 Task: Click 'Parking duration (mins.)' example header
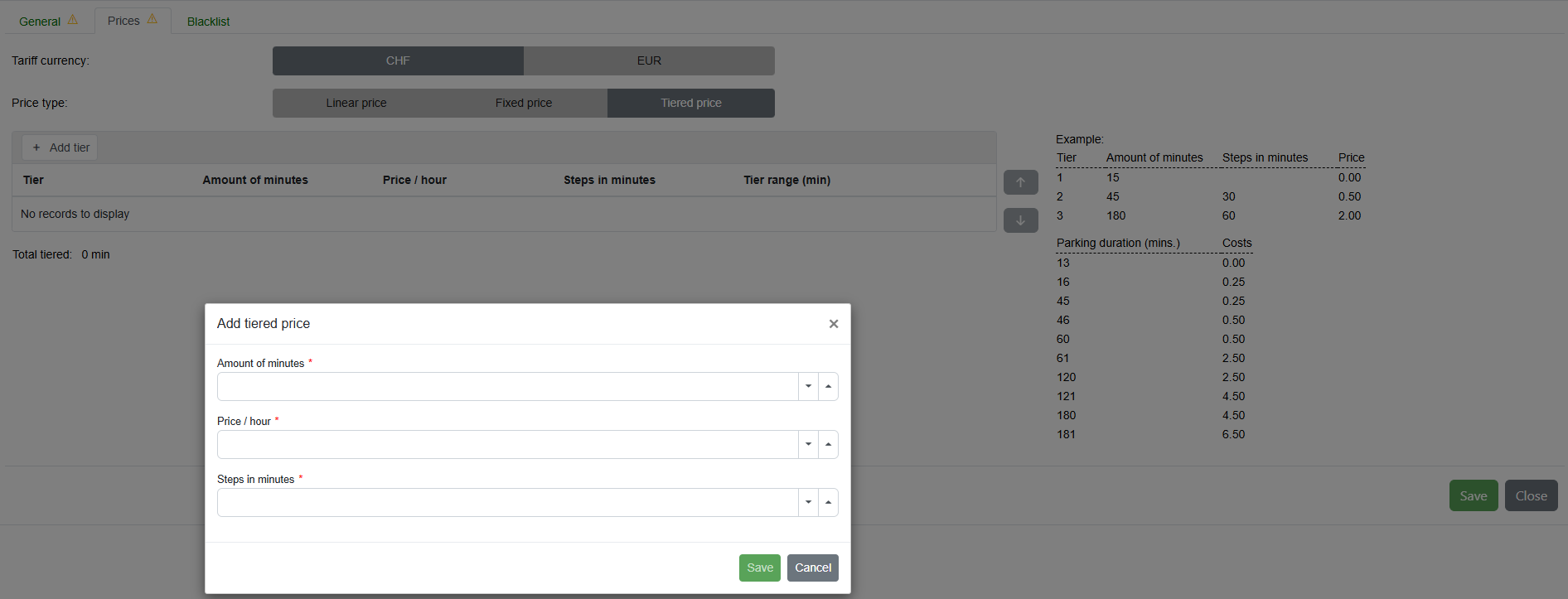[x=1118, y=243]
